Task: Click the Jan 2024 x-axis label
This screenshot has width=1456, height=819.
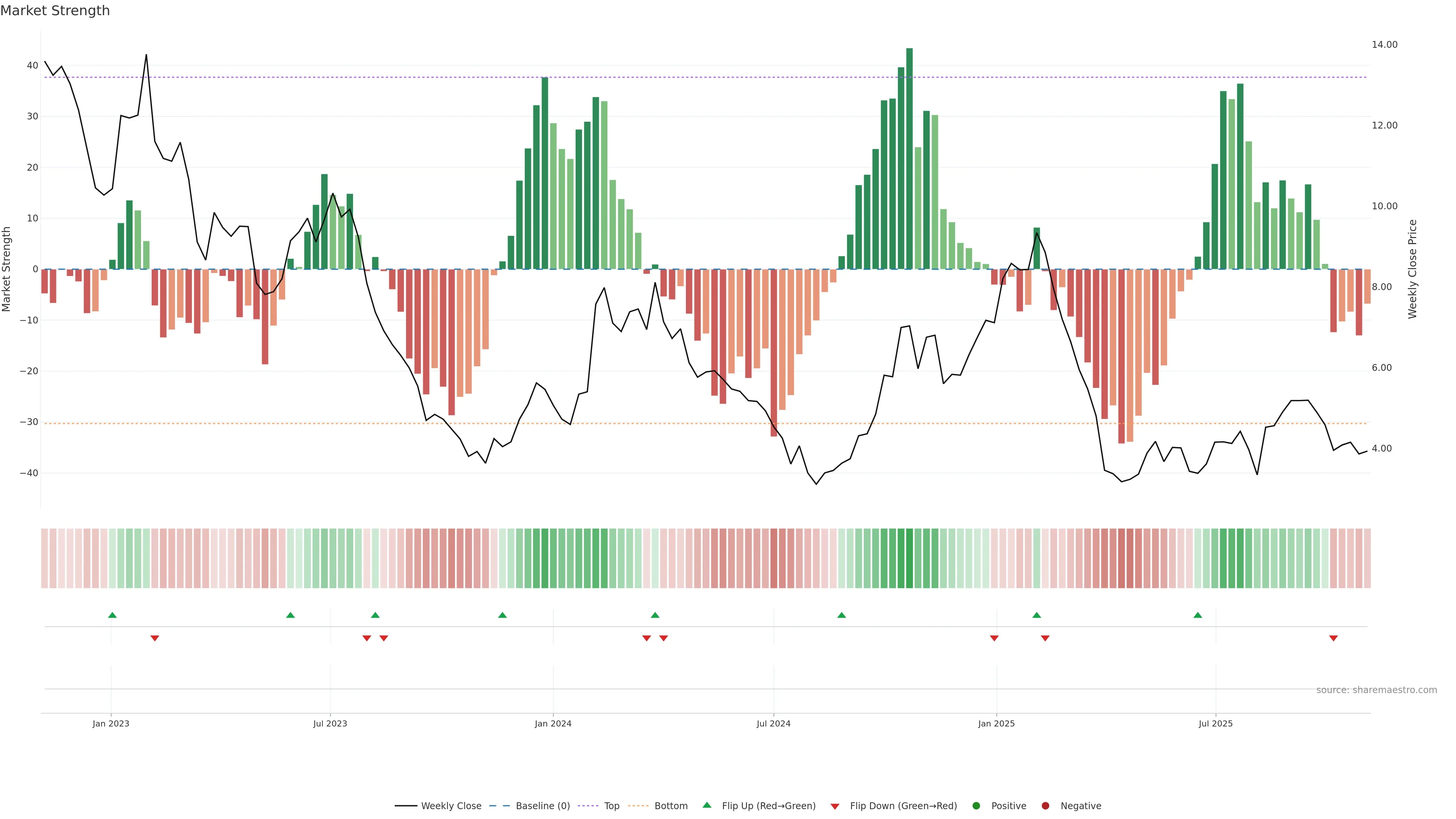Action: [x=553, y=723]
